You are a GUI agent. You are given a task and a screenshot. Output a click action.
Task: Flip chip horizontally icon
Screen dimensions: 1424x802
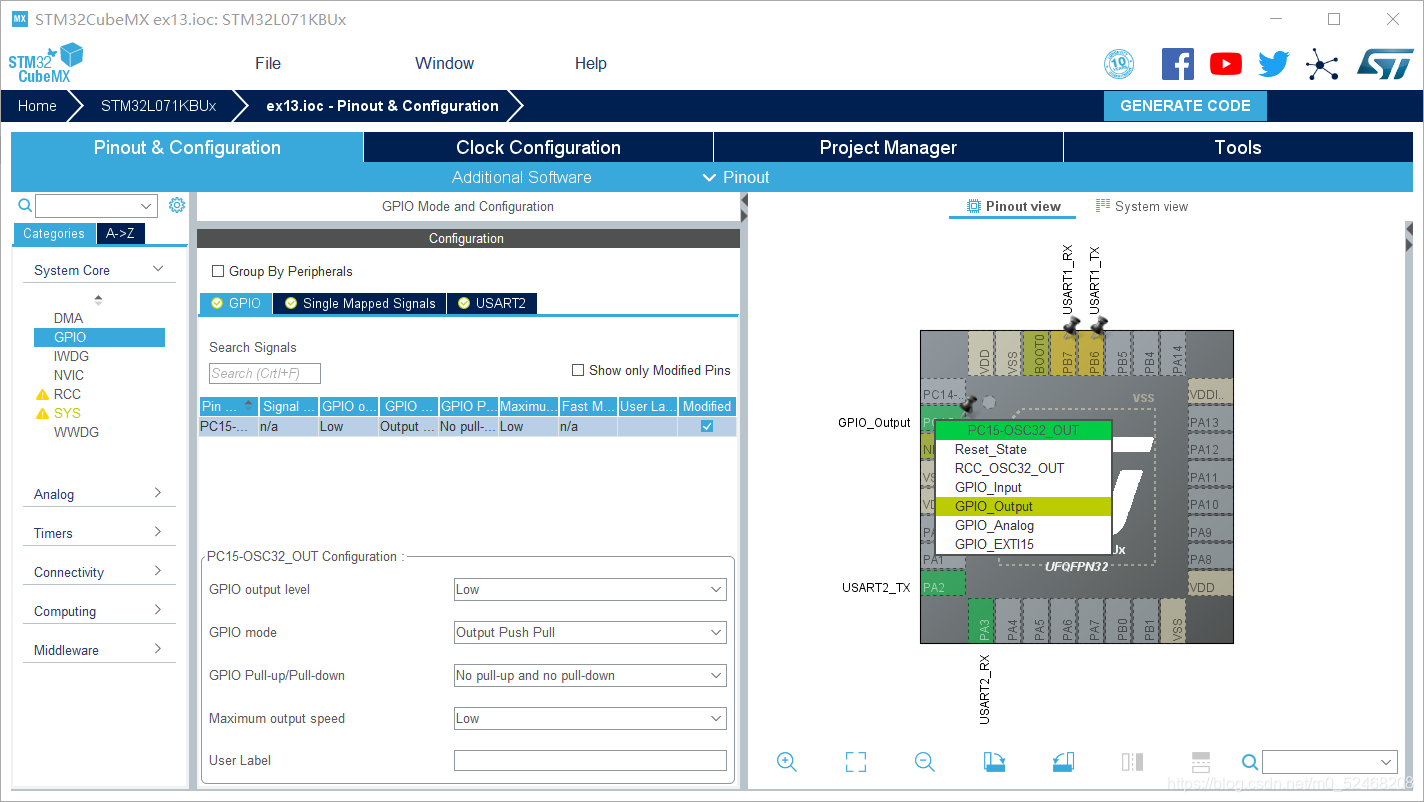[x=1132, y=762]
